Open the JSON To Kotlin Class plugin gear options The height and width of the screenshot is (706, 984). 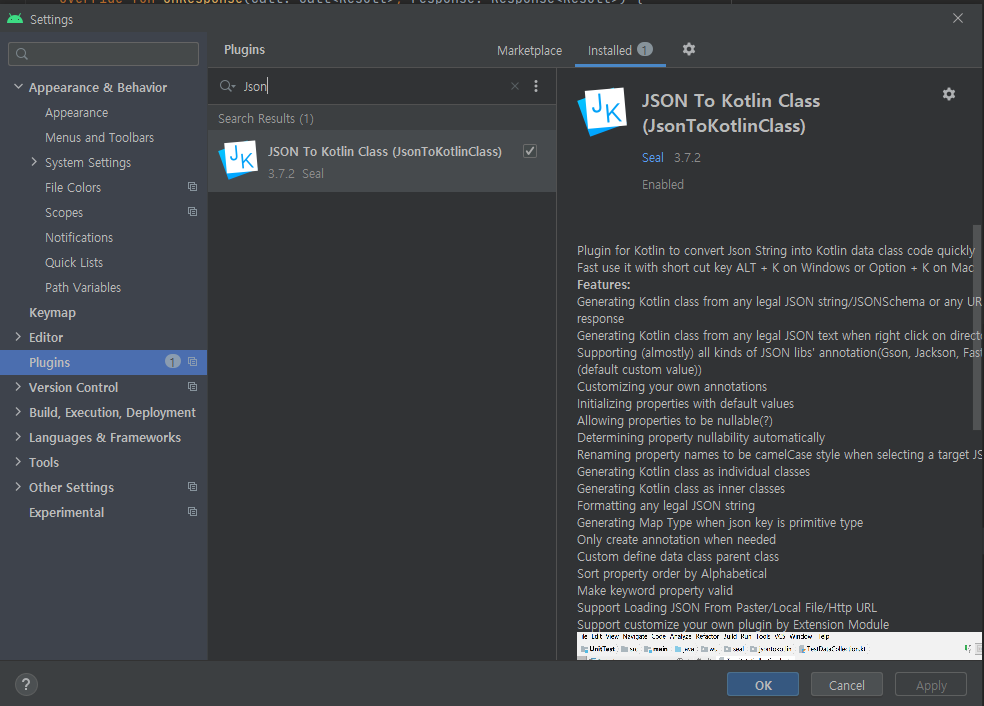tap(948, 94)
